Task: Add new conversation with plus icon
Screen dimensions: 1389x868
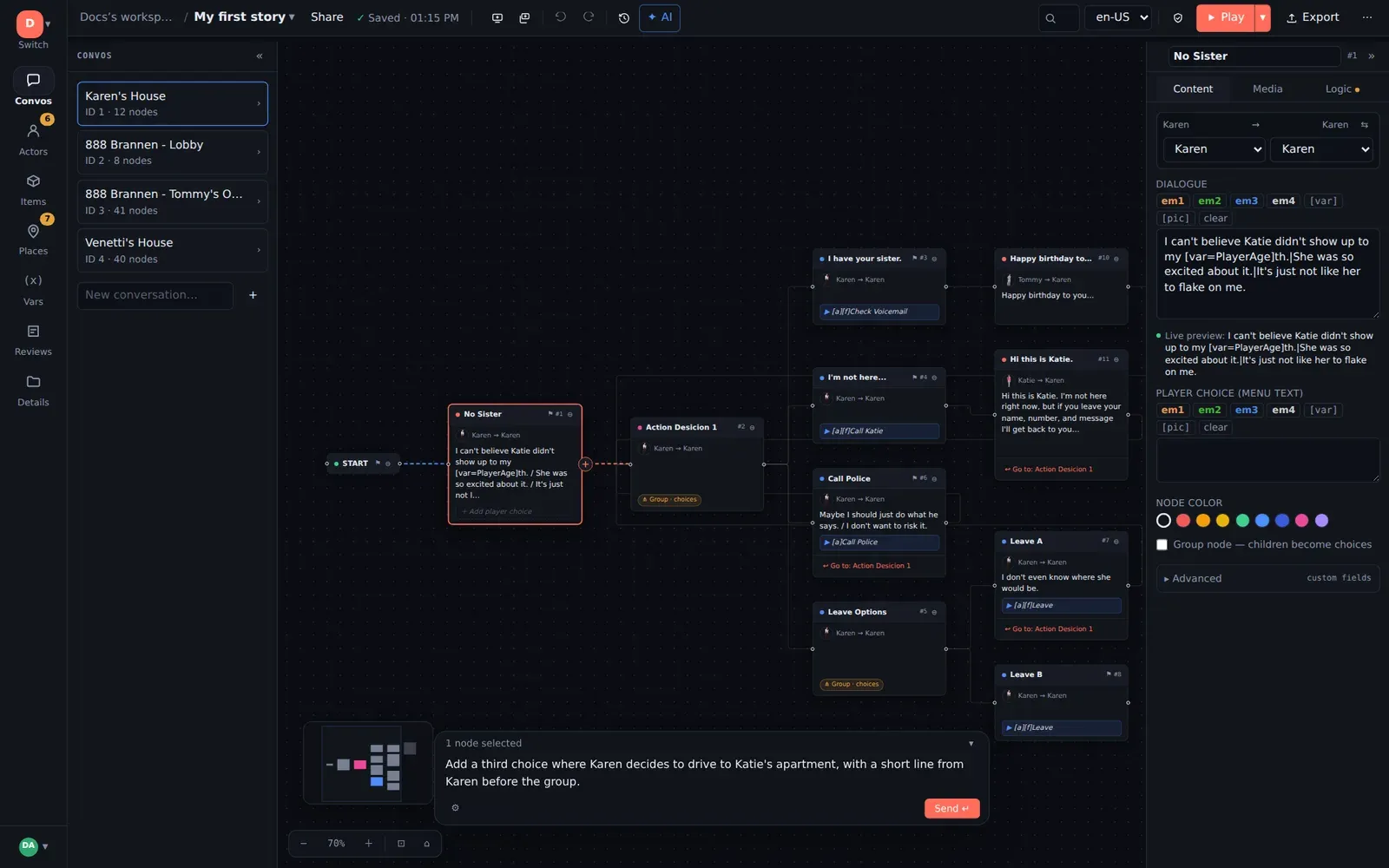Action: 253,295
